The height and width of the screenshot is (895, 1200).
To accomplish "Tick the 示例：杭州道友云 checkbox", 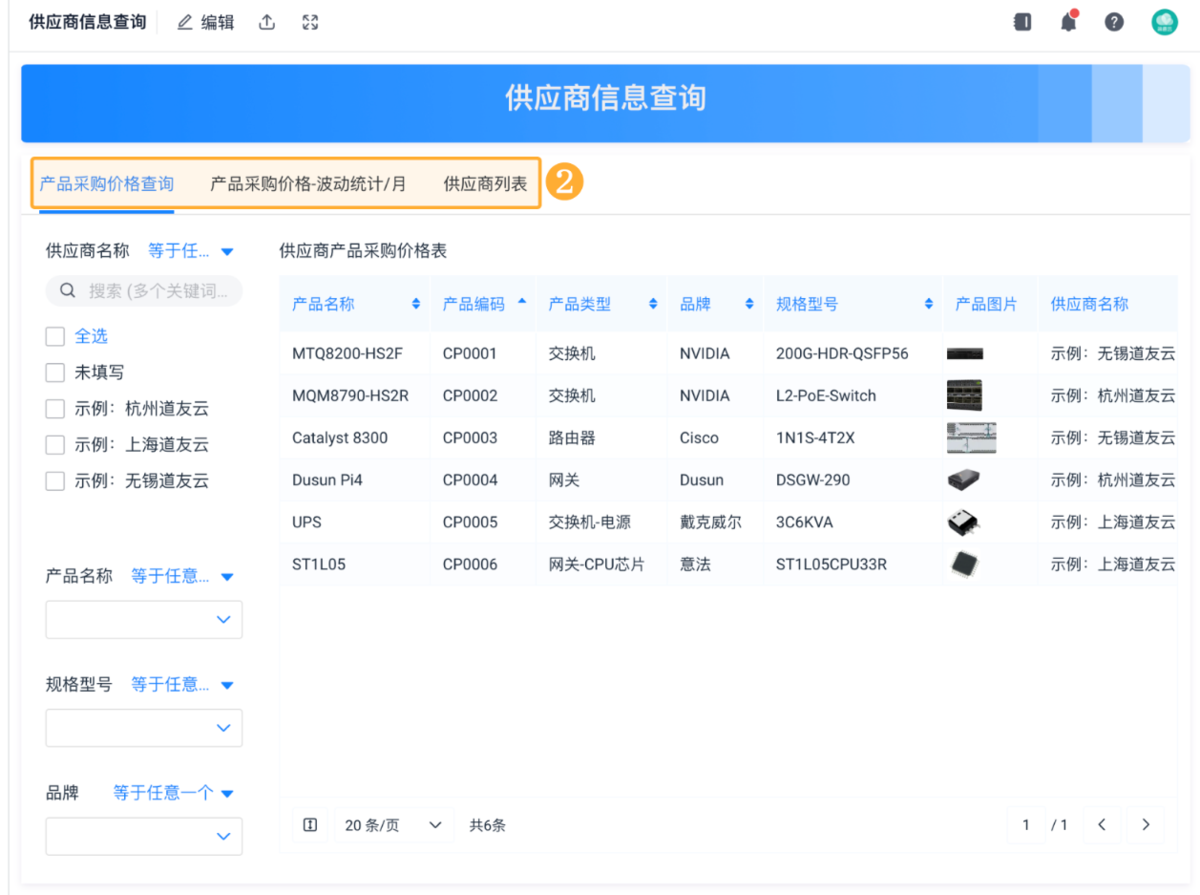I will 55,409.
